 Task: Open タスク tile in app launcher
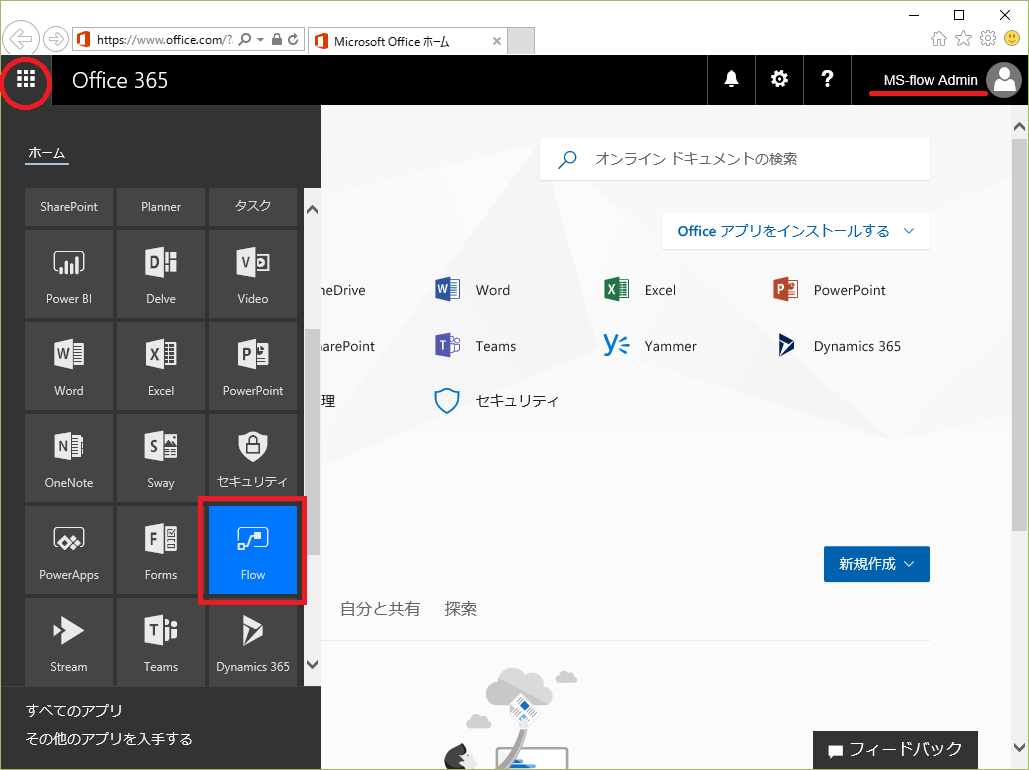253,207
